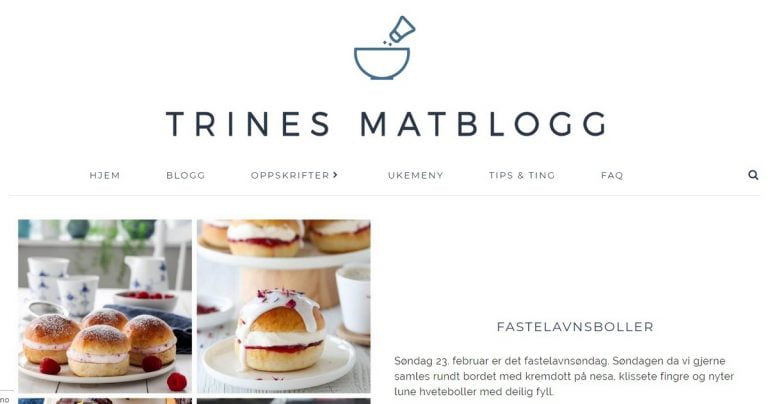This screenshot has width=768, height=404.
Task: Open the Fastelavnsboller heading link
Action: 575,327
